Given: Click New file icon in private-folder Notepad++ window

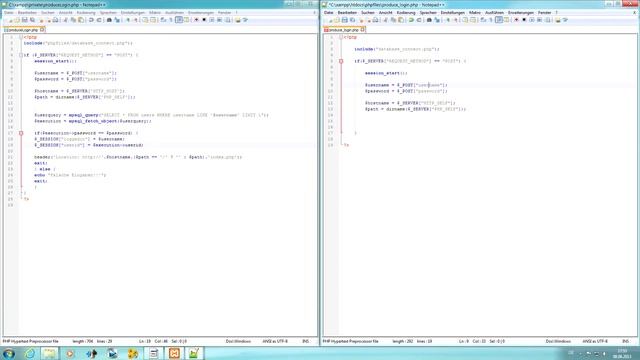Looking at the screenshot, I should (9, 20).
